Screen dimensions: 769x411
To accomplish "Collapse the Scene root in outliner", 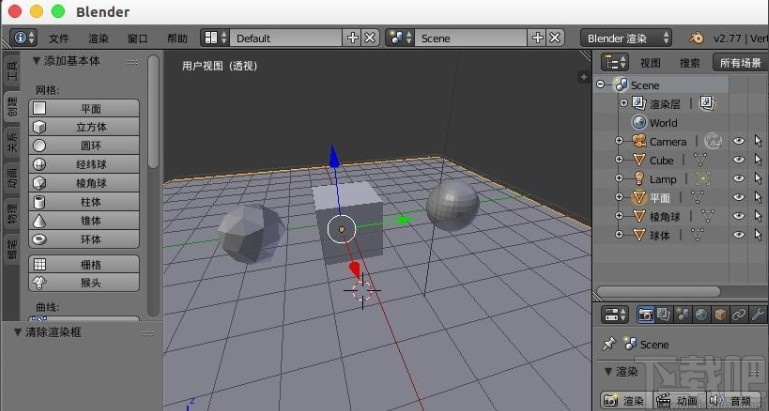I will [x=600, y=84].
